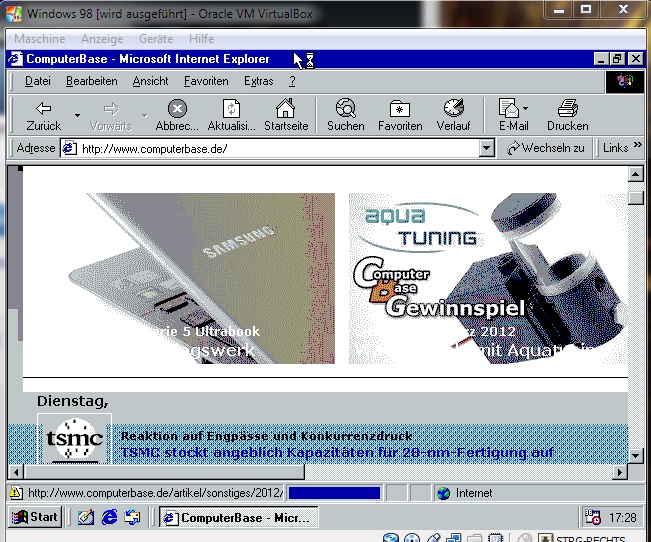Open the Zurück history dropdown arrow
The image size is (651, 542).
point(77,115)
